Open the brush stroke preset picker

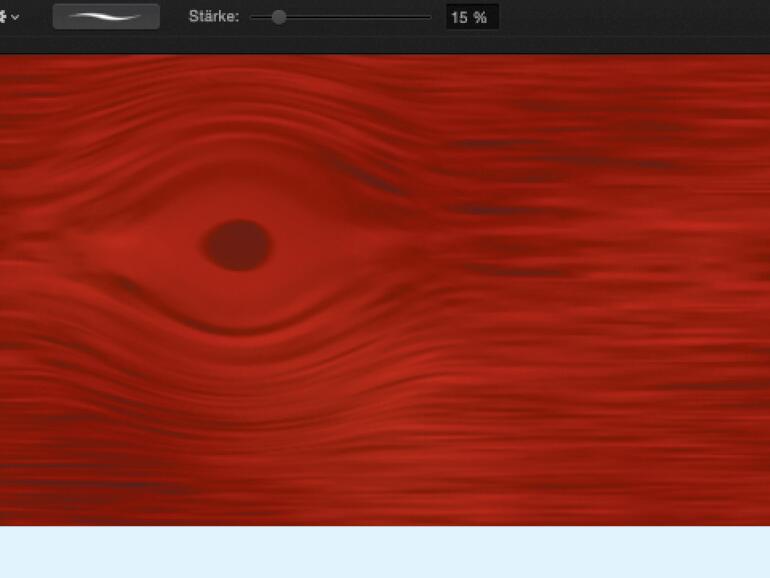(106, 17)
